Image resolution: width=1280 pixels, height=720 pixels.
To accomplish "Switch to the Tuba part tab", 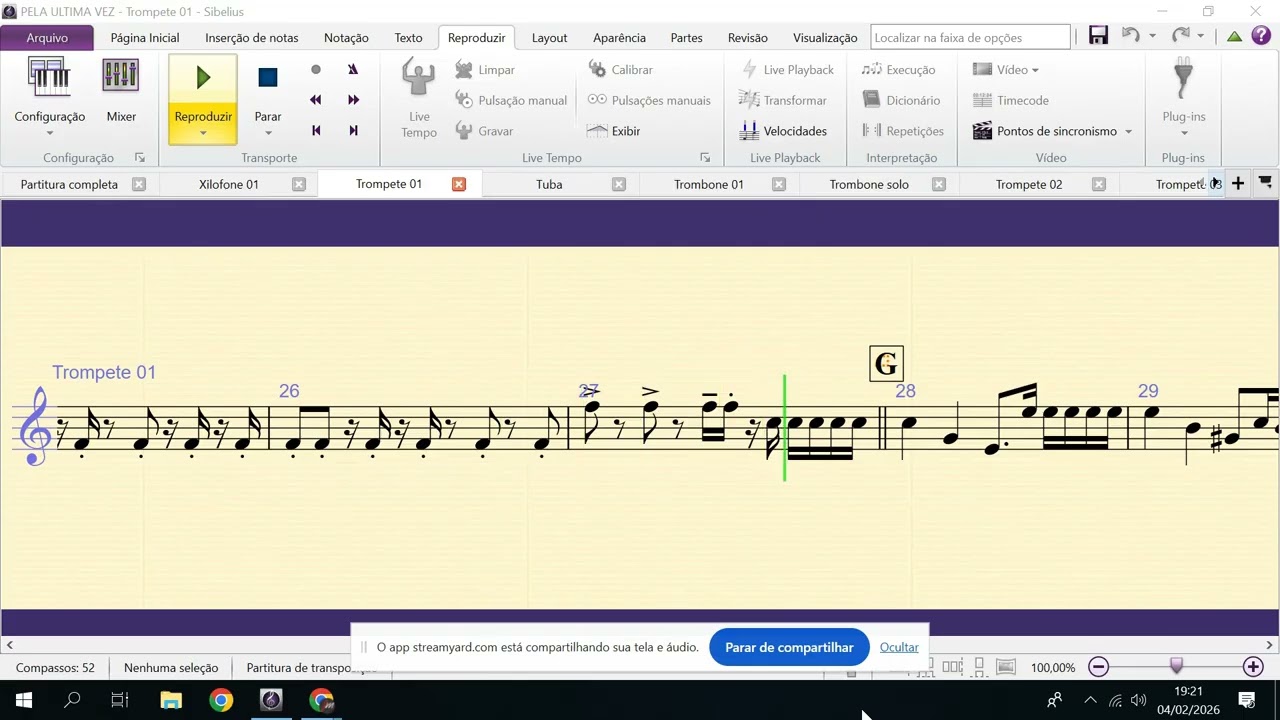I will tap(549, 184).
